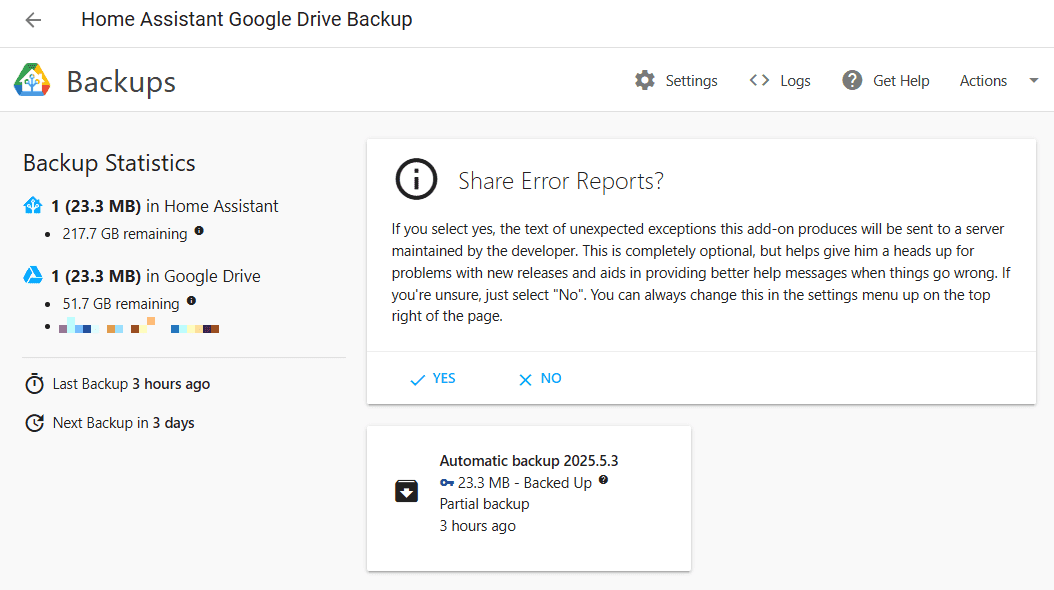Click "1 (23.3 MB) in Home Assistant" text
Image resolution: width=1054 pixels, height=590 pixels.
pos(165,206)
